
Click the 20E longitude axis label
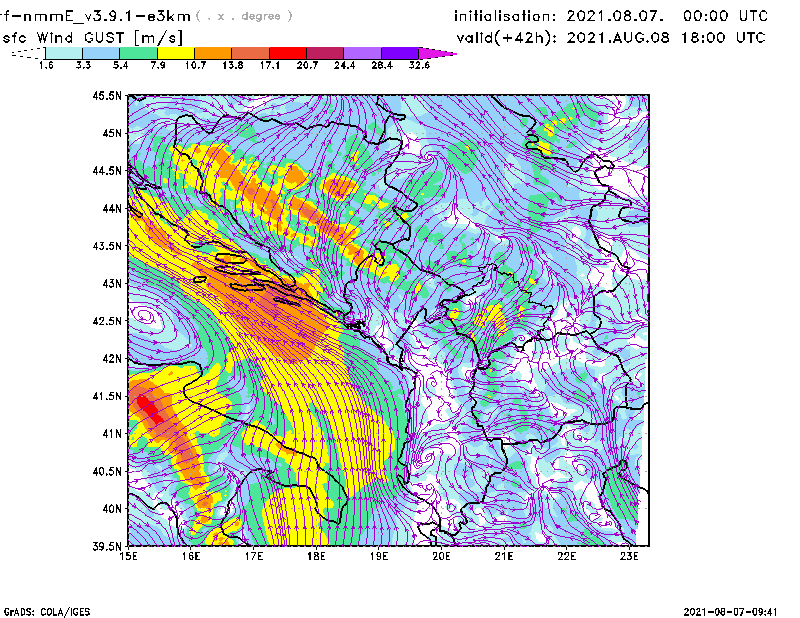point(441,556)
